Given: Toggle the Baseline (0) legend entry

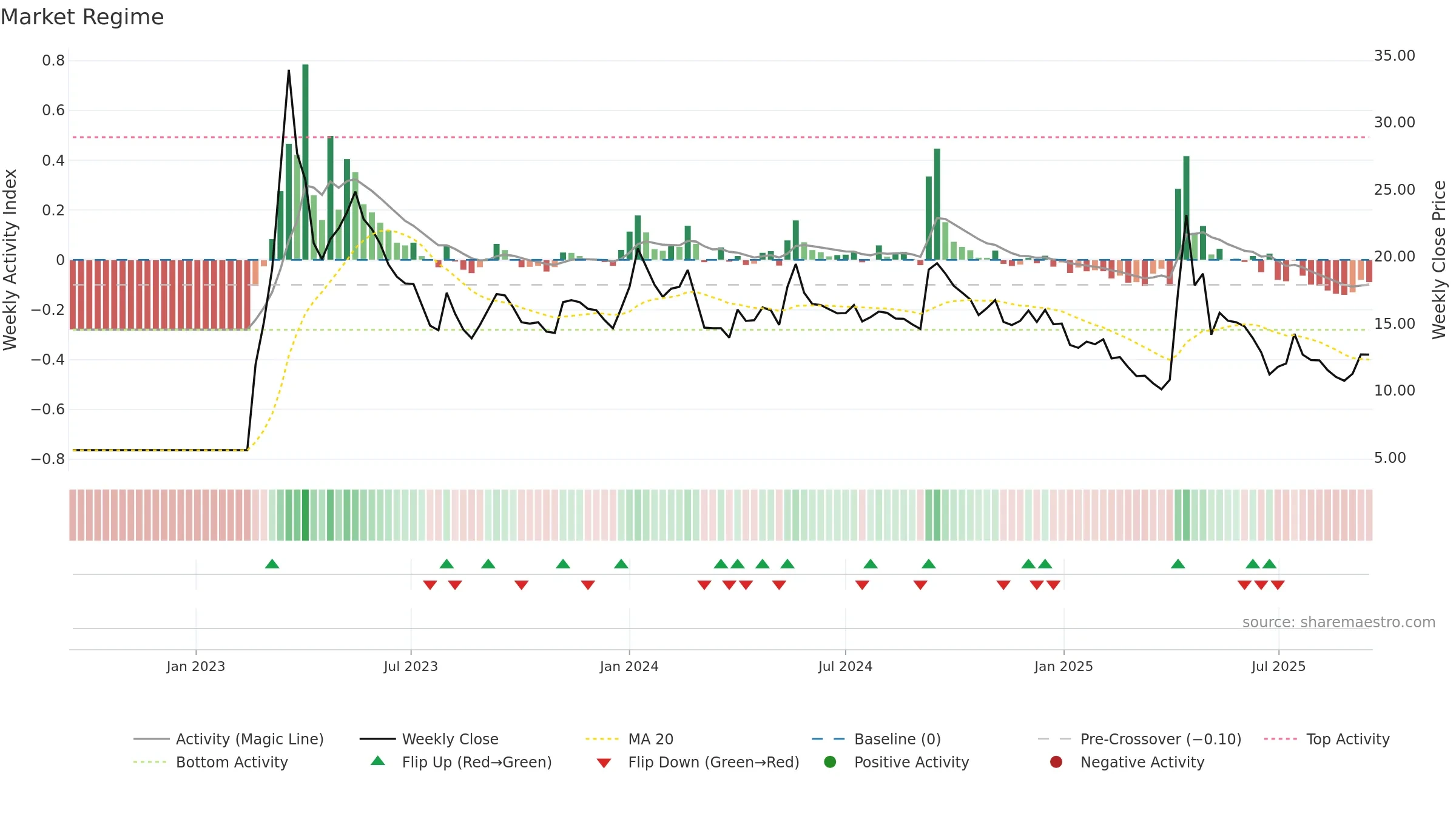Looking at the screenshot, I should click(x=876, y=739).
